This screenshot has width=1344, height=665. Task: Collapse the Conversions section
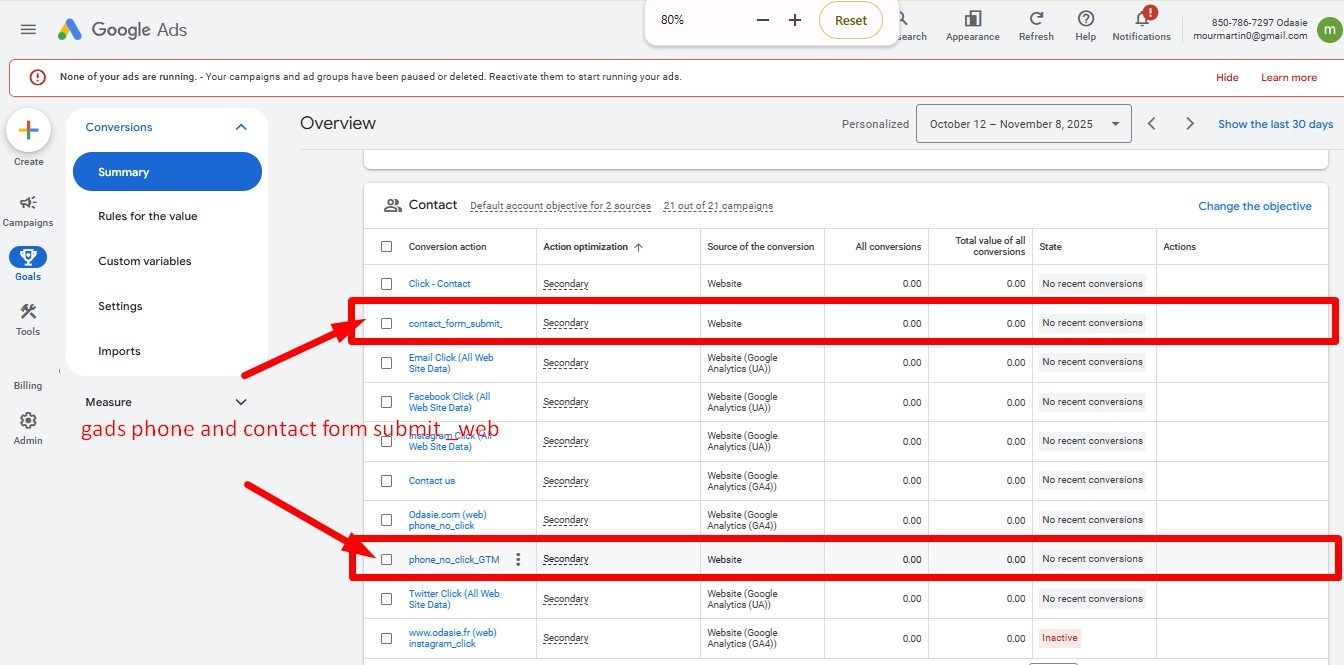[241, 127]
